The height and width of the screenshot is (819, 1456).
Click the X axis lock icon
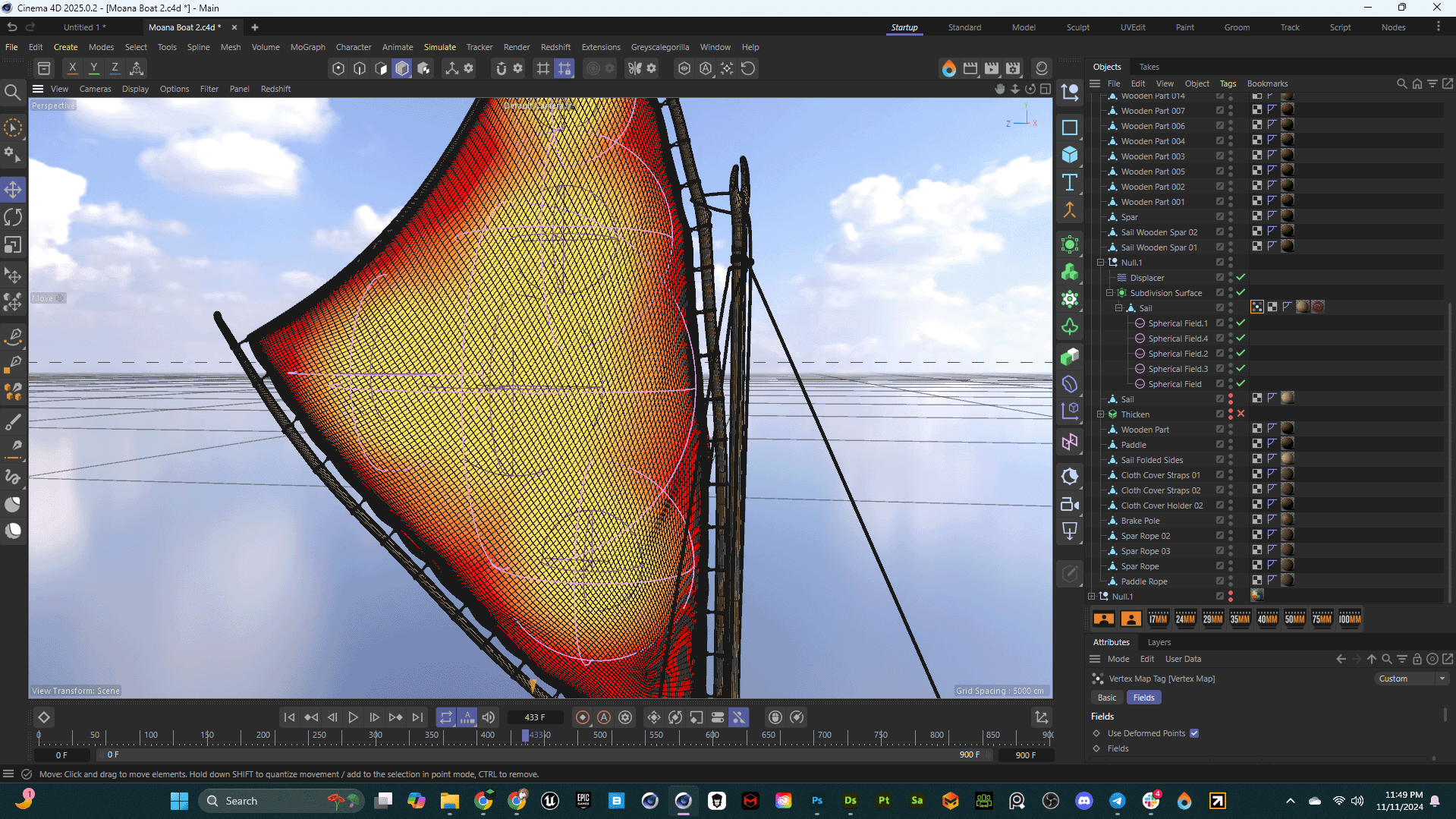[72, 68]
